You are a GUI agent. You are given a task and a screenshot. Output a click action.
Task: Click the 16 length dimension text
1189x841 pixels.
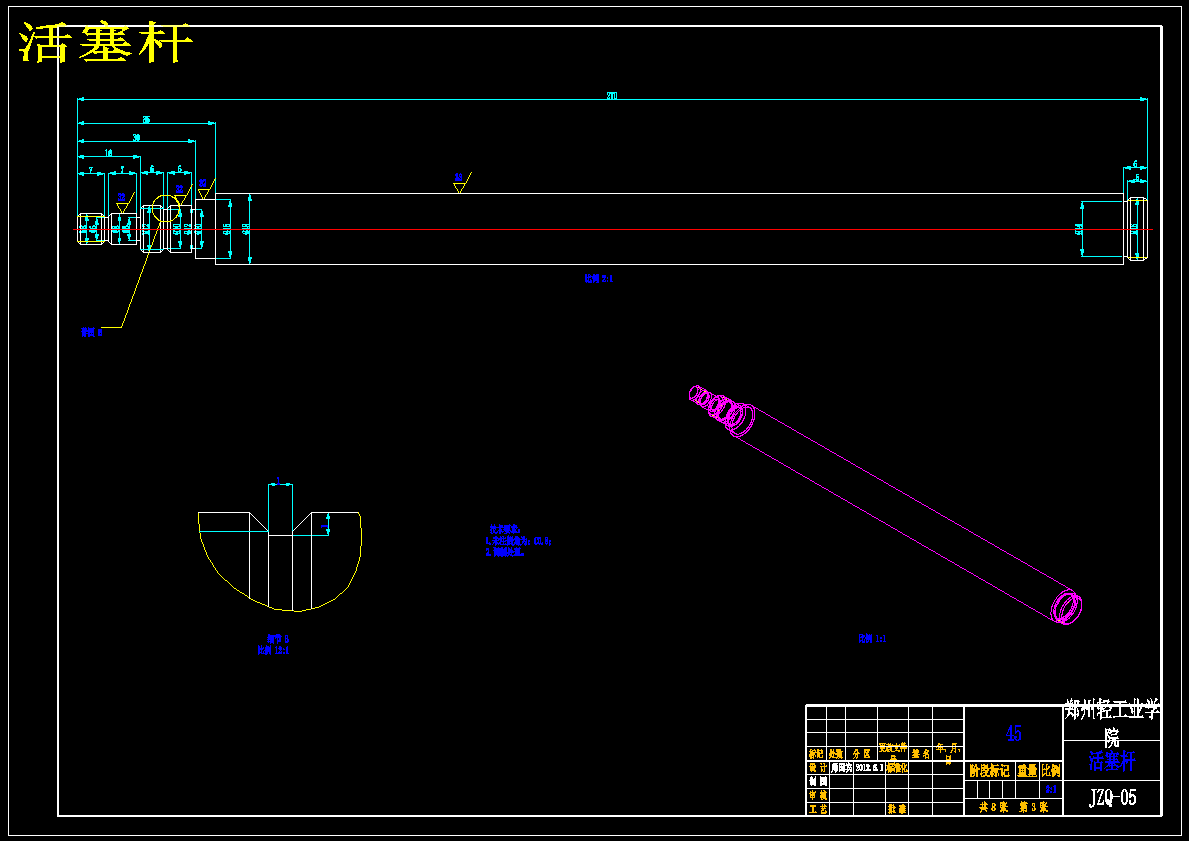[108, 153]
